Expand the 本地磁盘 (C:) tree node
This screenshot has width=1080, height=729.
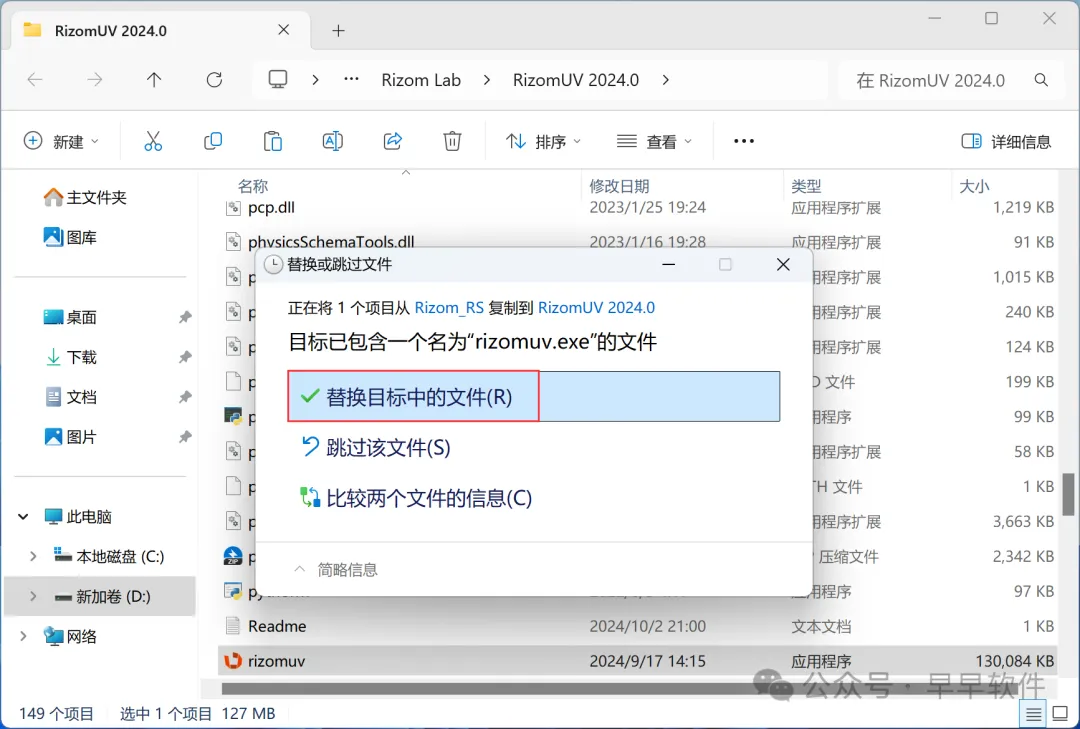33,556
